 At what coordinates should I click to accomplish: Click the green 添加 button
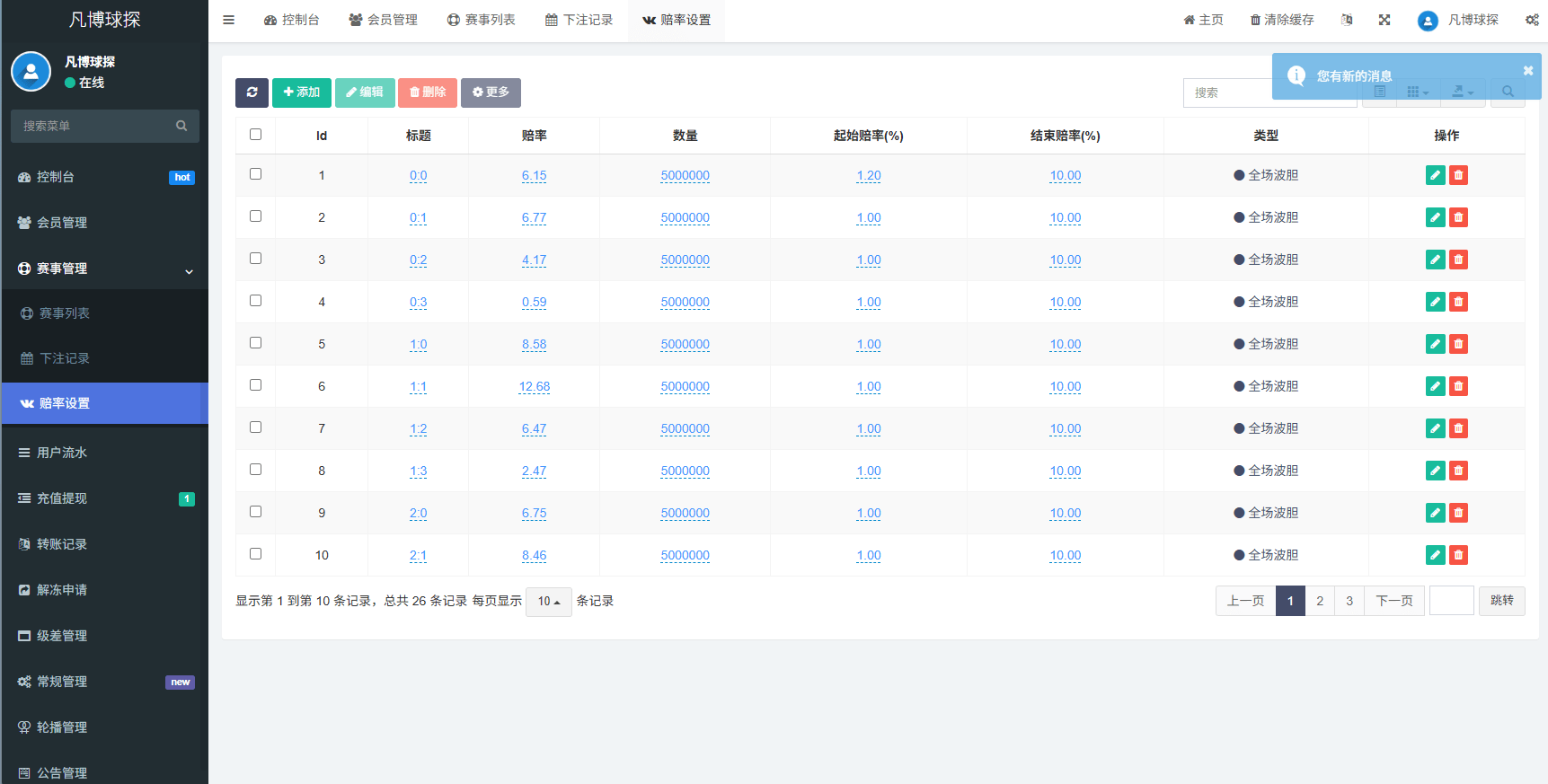tap(302, 92)
